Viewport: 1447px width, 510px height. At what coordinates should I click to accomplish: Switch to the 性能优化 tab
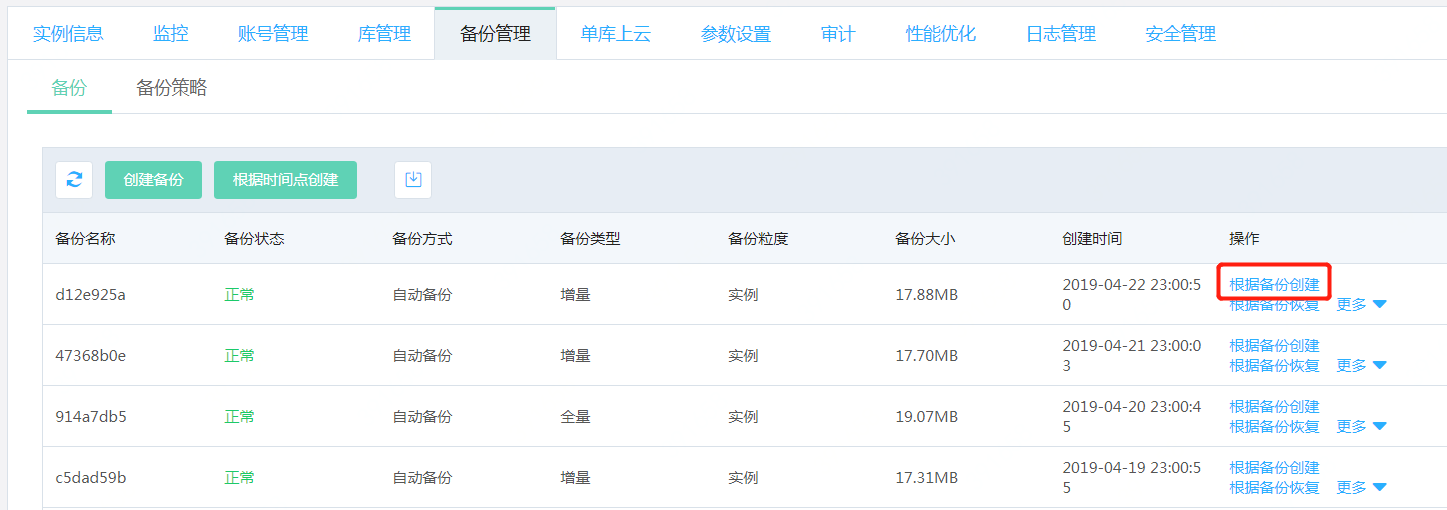941,34
